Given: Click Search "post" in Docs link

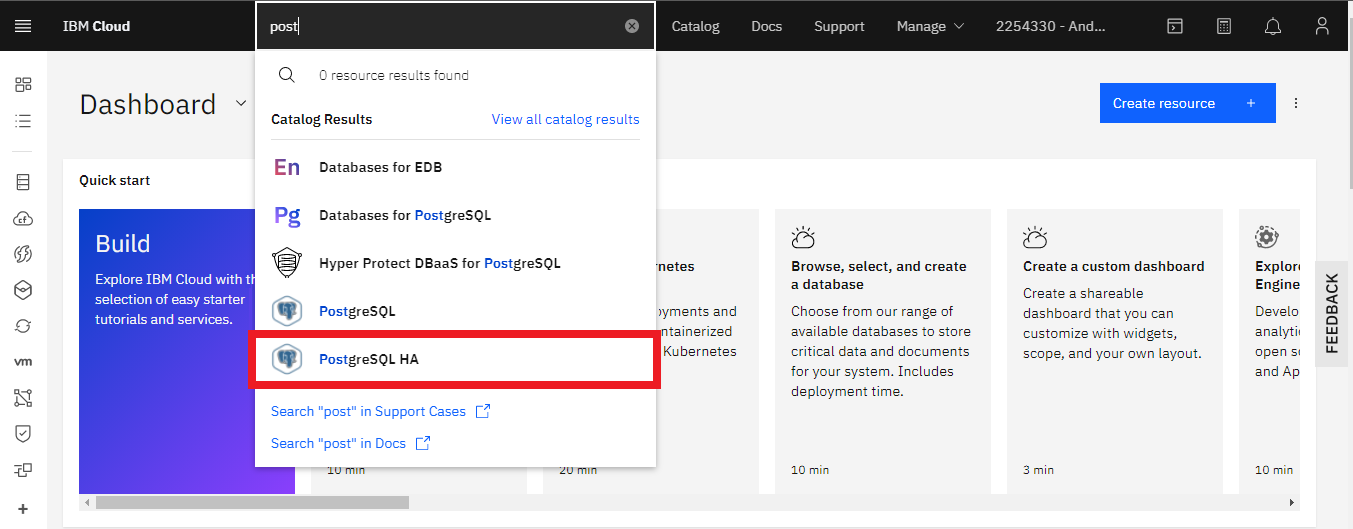Looking at the screenshot, I should pos(351,443).
